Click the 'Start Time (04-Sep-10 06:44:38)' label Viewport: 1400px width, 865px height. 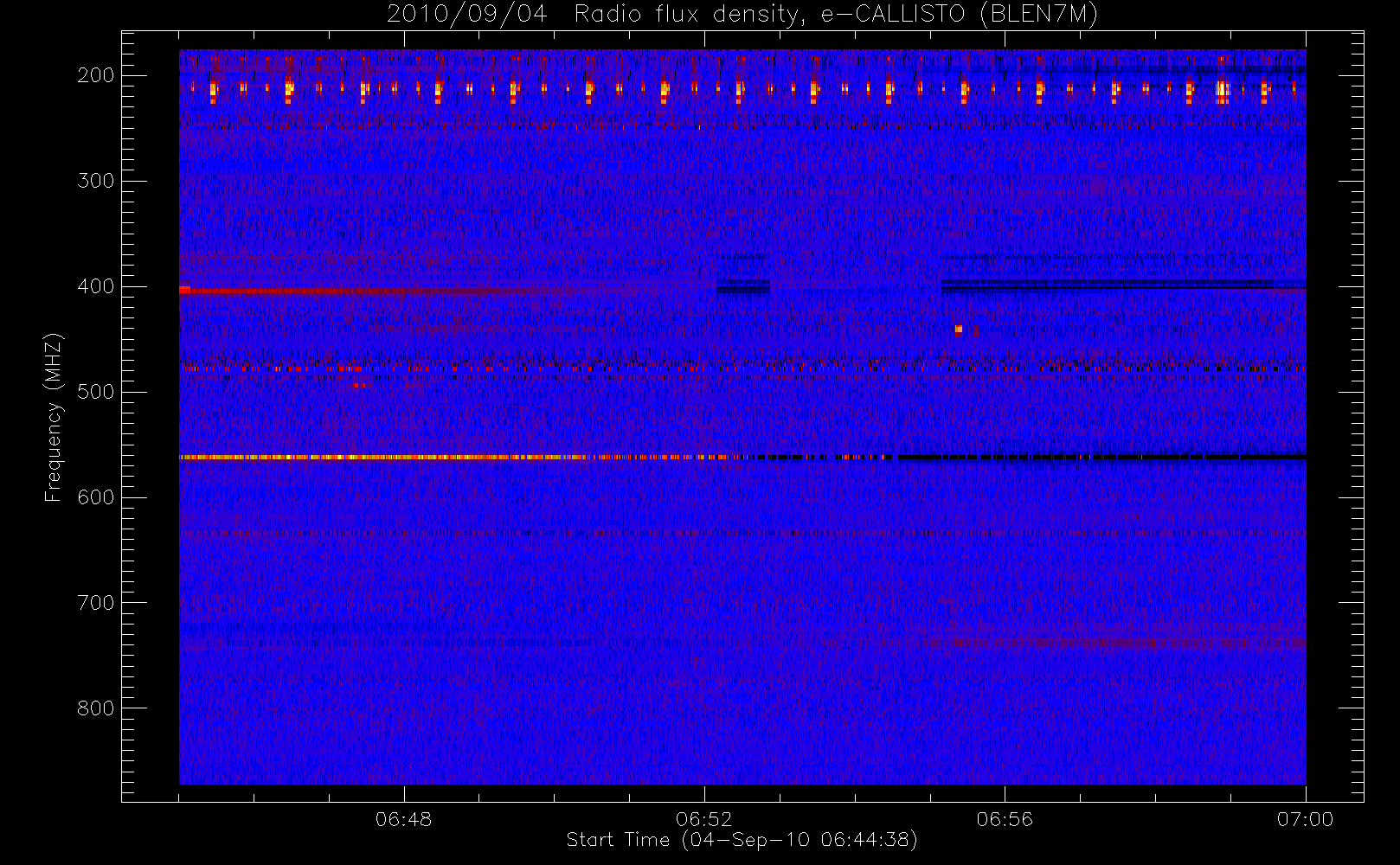(742, 840)
